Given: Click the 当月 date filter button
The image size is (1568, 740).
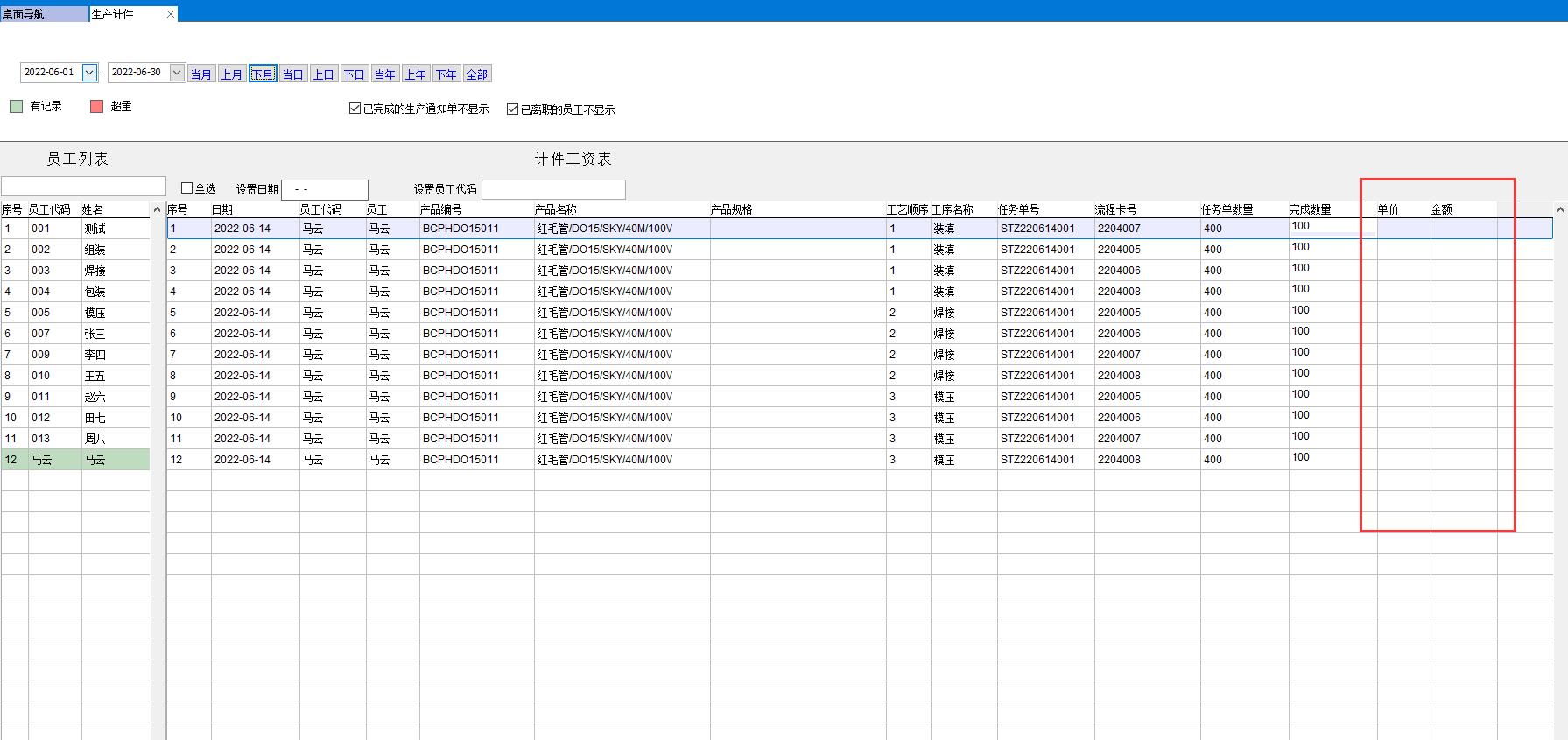Looking at the screenshot, I should pos(201,74).
